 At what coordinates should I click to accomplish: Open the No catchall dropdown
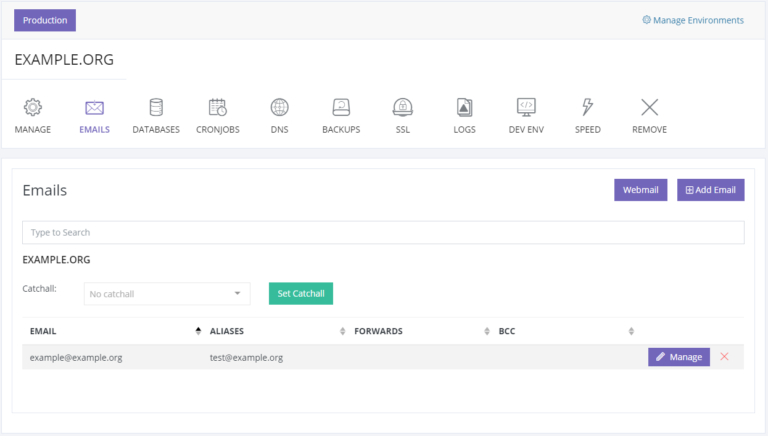pyautogui.click(x=167, y=294)
